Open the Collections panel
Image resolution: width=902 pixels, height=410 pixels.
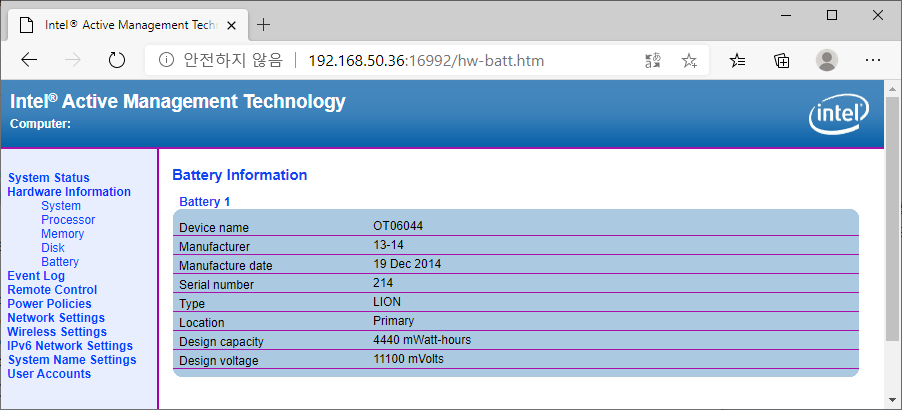click(781, 60)
